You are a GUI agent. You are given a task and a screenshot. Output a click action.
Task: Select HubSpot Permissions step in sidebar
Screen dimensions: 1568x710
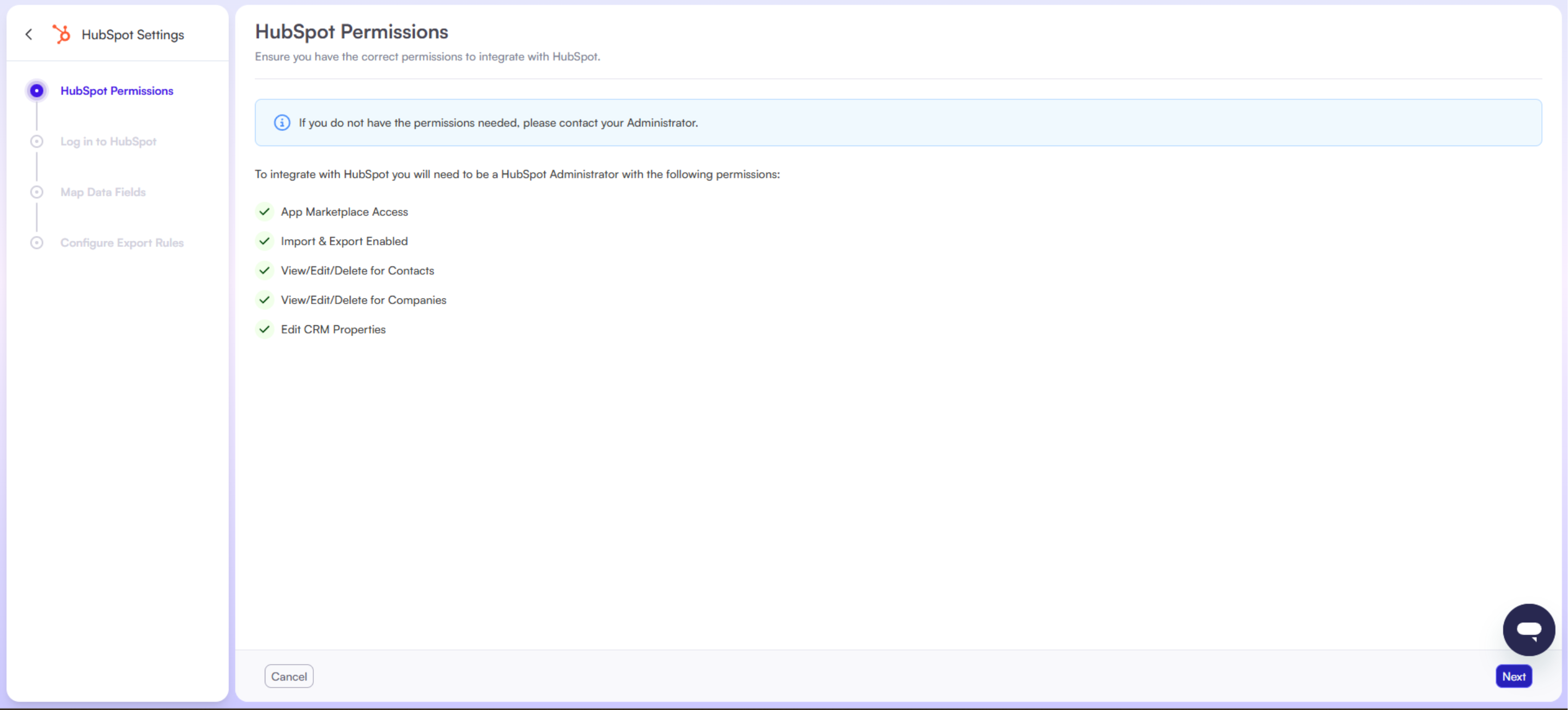[x=117, y=91]
